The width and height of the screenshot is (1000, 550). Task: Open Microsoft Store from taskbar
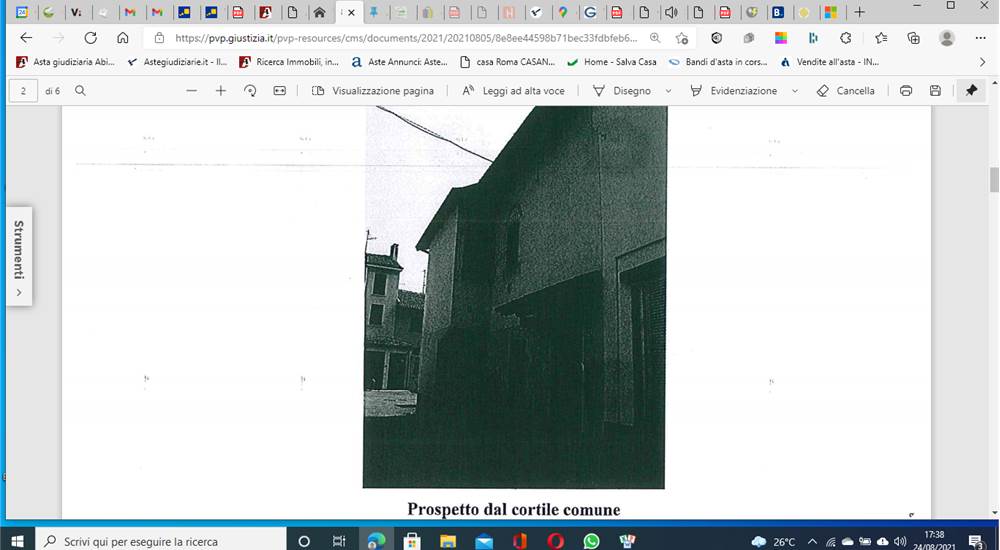click(x=412, y=541)
